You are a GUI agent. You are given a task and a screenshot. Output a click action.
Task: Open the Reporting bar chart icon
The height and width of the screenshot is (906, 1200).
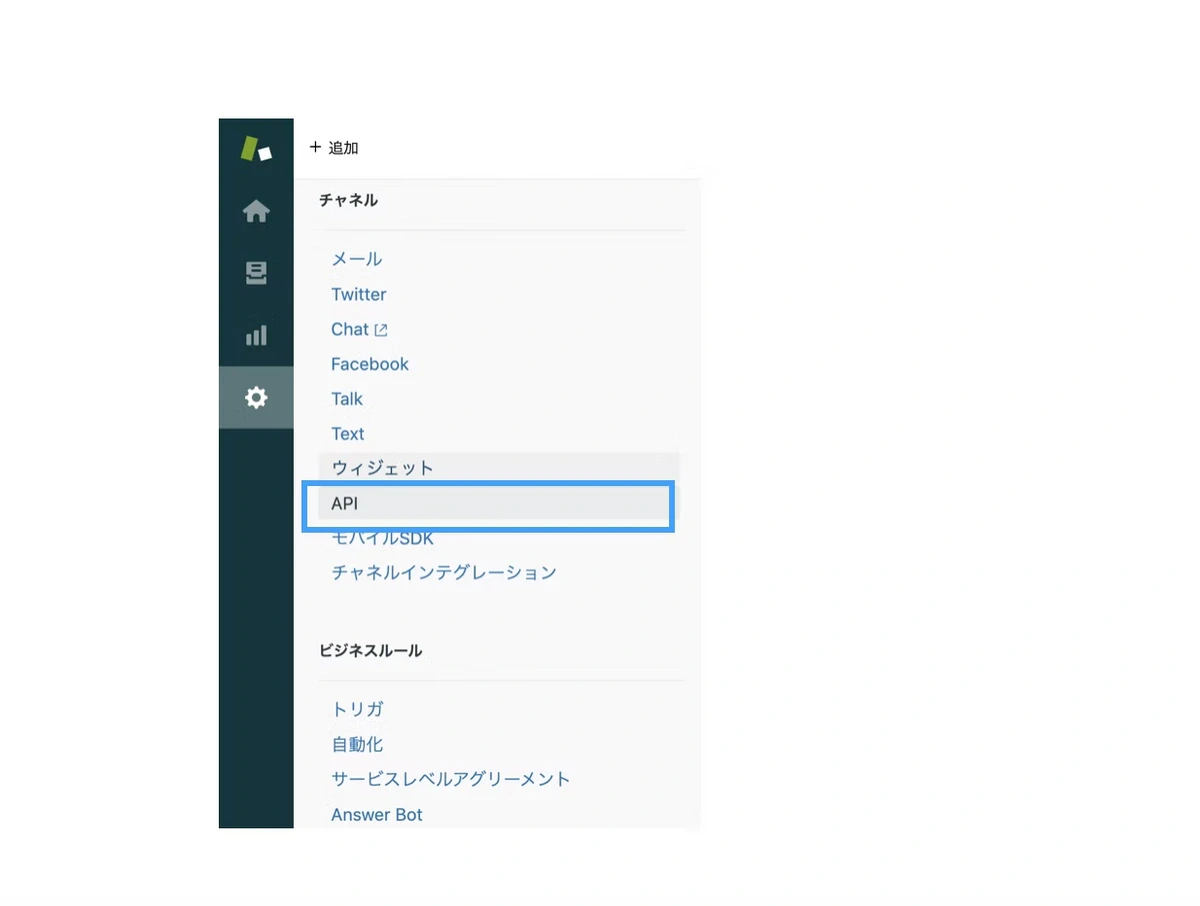click(x=256, y=335)
